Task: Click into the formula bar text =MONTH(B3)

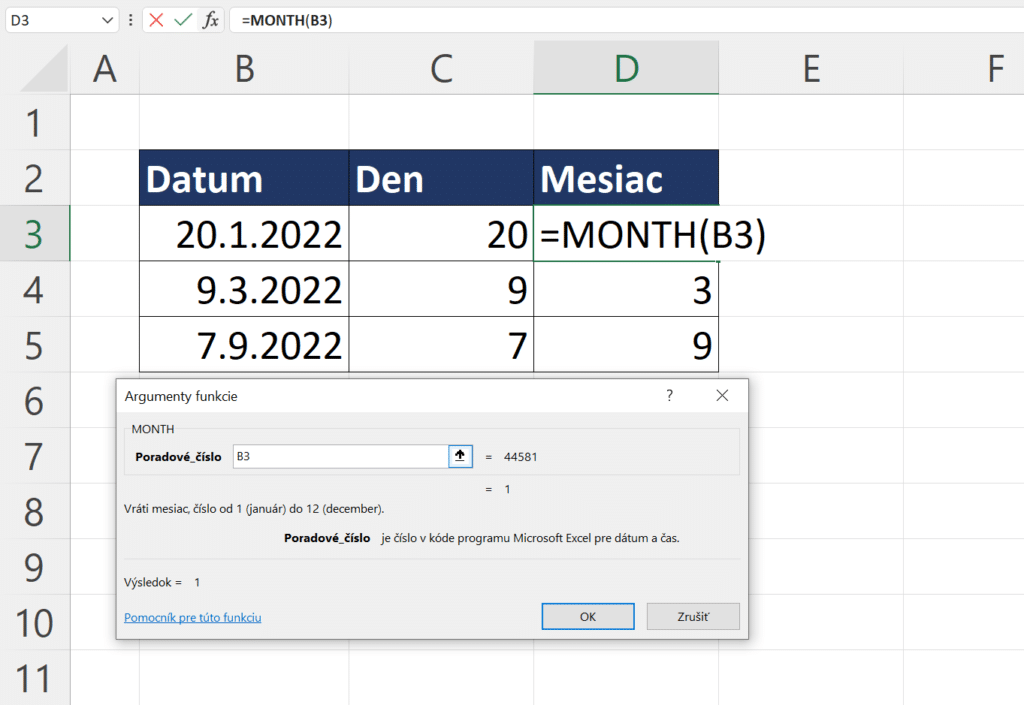Action: click(x=287, y=20)
